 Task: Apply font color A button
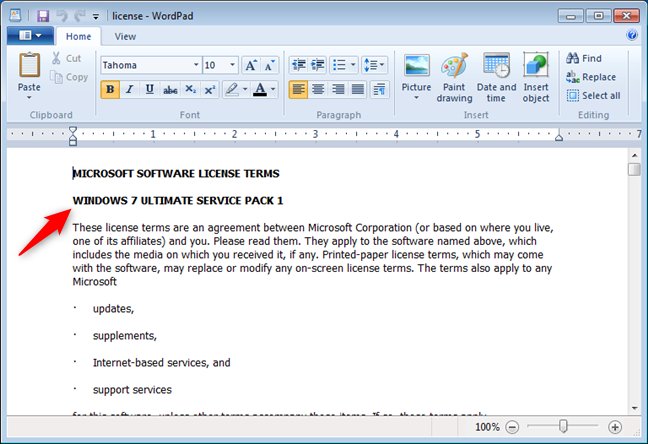point(260,89)
